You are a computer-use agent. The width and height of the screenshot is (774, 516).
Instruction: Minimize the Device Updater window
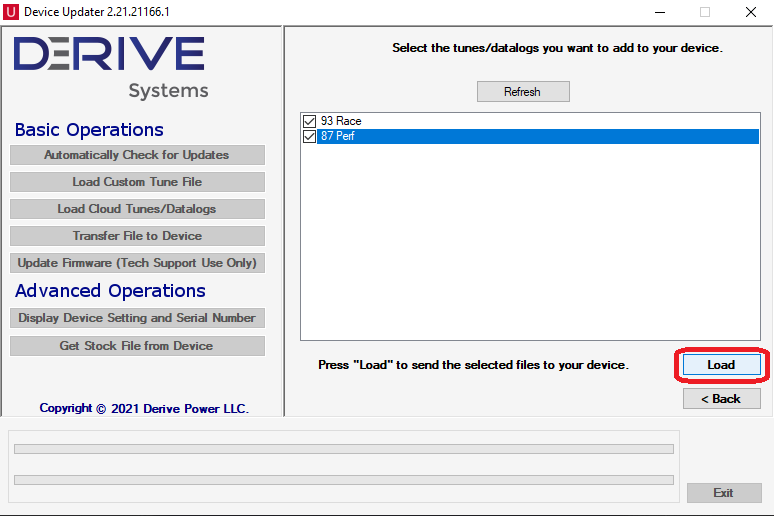(x=660, y=12)
